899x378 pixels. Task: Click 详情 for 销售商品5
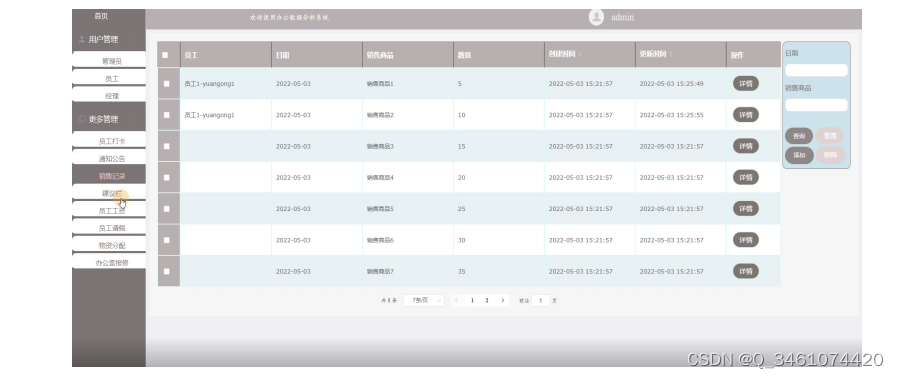tap(745, 209)
